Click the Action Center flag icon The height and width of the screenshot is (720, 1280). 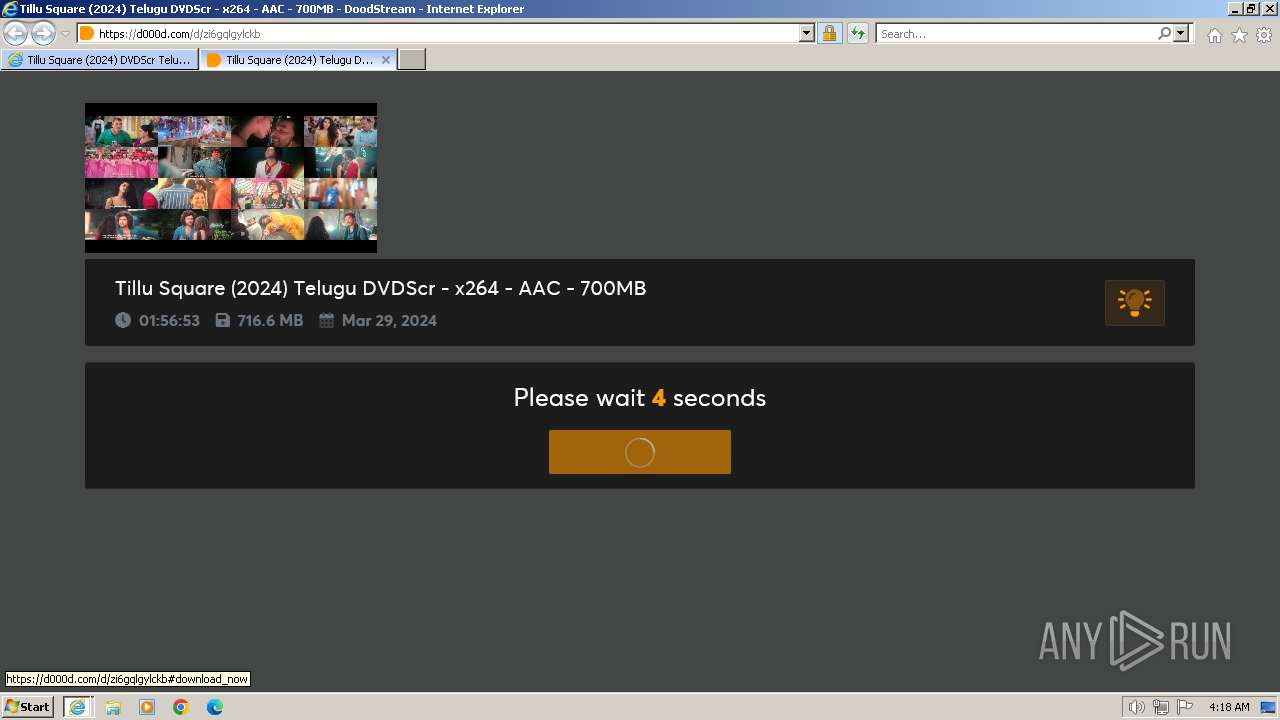click(x=1185, y=707)
